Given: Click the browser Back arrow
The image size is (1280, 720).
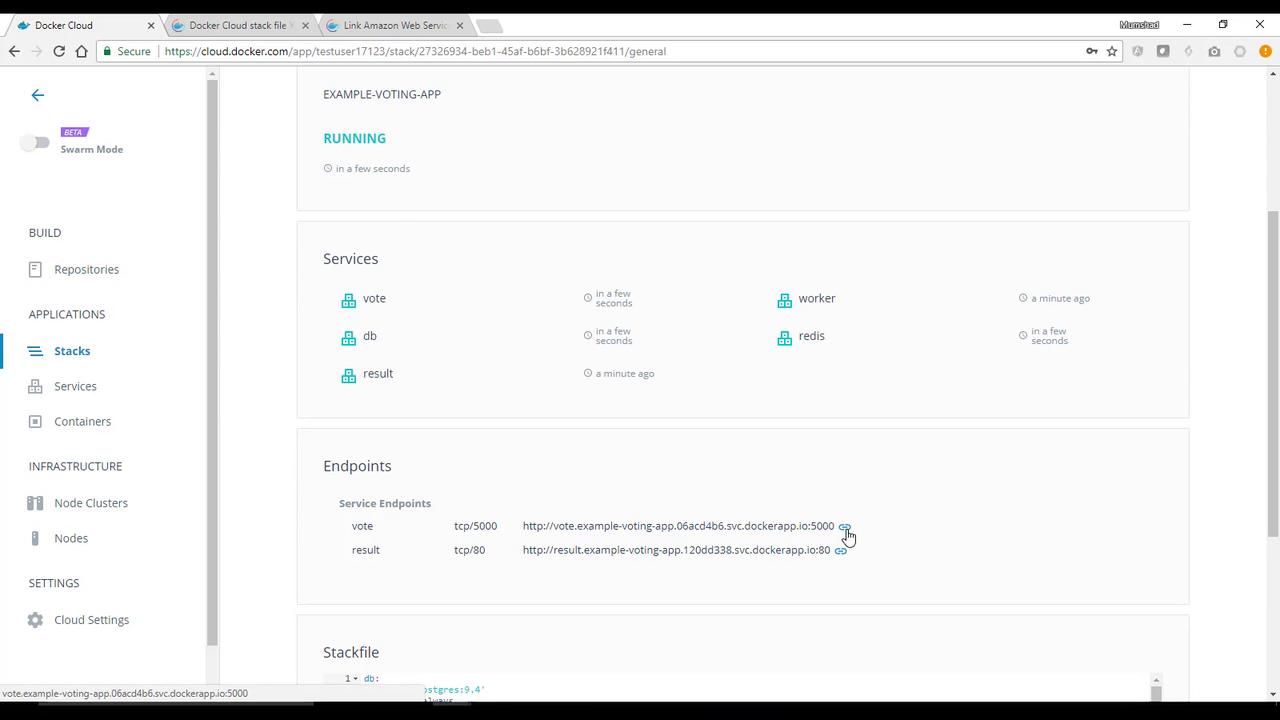Looking at the screenshot, I should 14,51.
